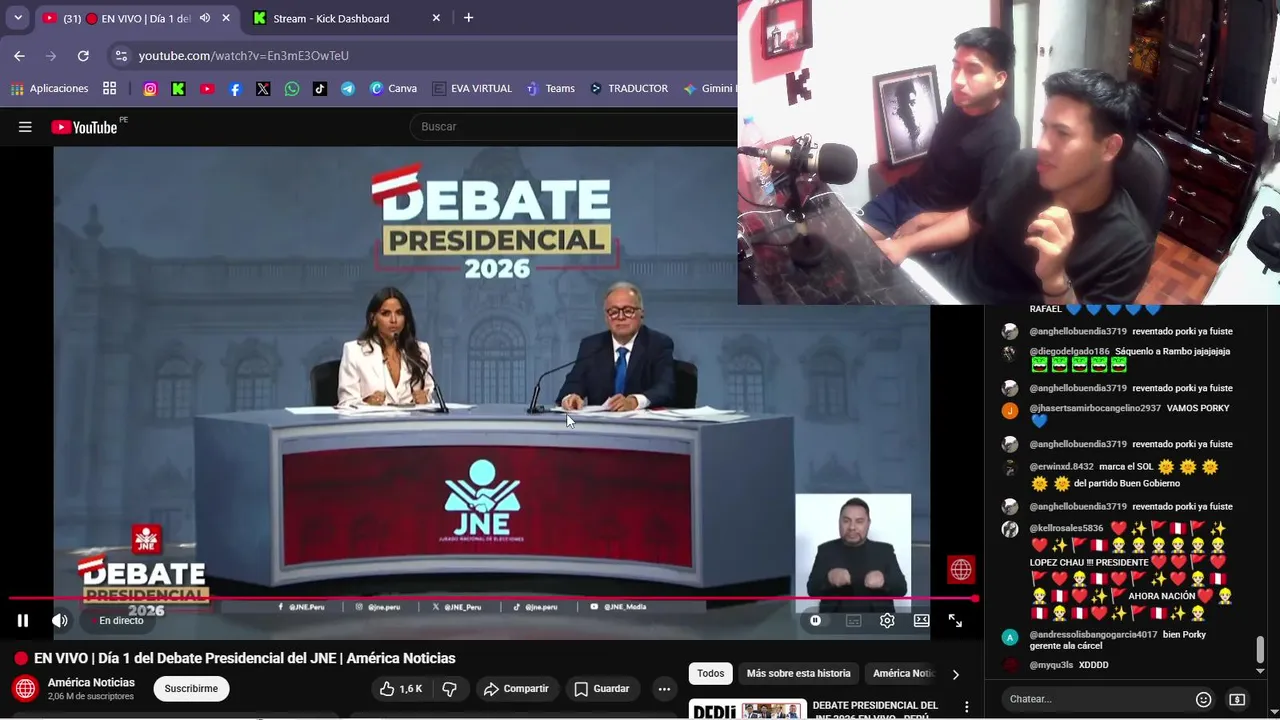Pause the live video
Screen dimensions: 1280x720
coord(22,621)
